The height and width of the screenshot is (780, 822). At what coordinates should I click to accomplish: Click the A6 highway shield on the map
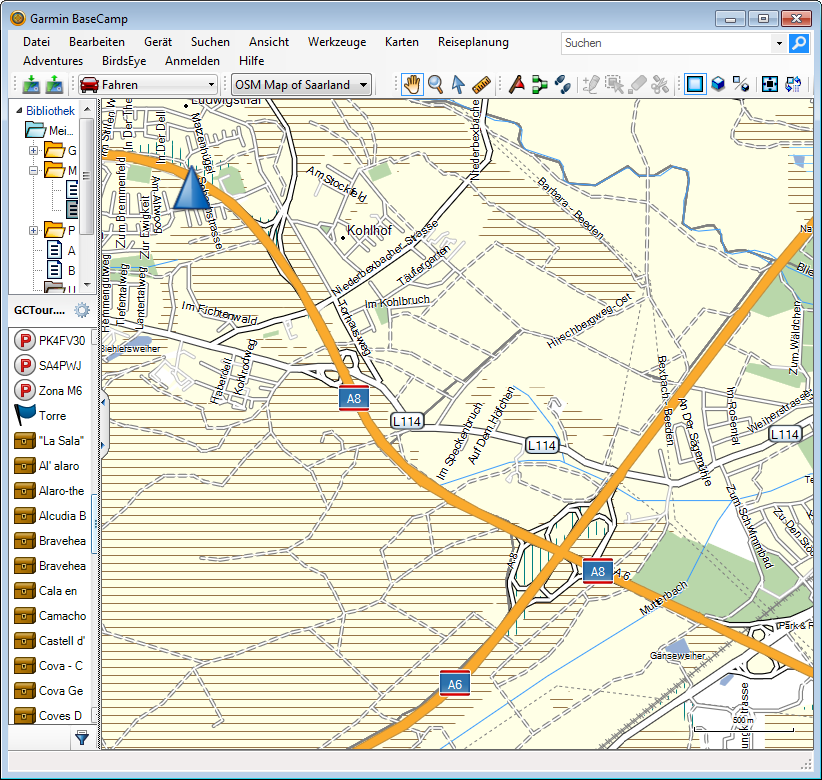click(x=455, y=684)
